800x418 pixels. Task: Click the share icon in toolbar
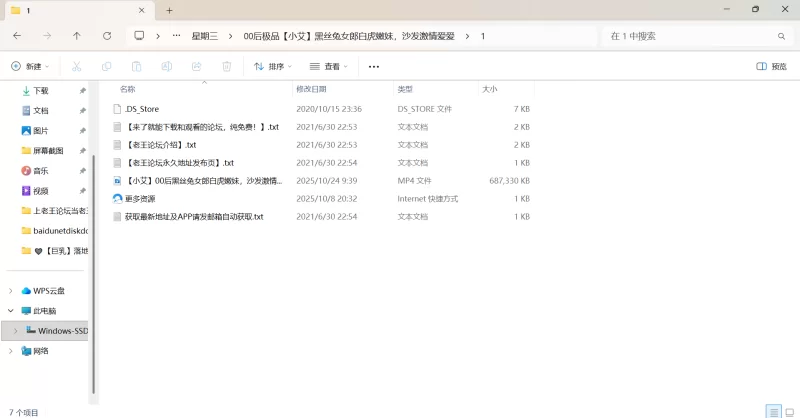196,66
